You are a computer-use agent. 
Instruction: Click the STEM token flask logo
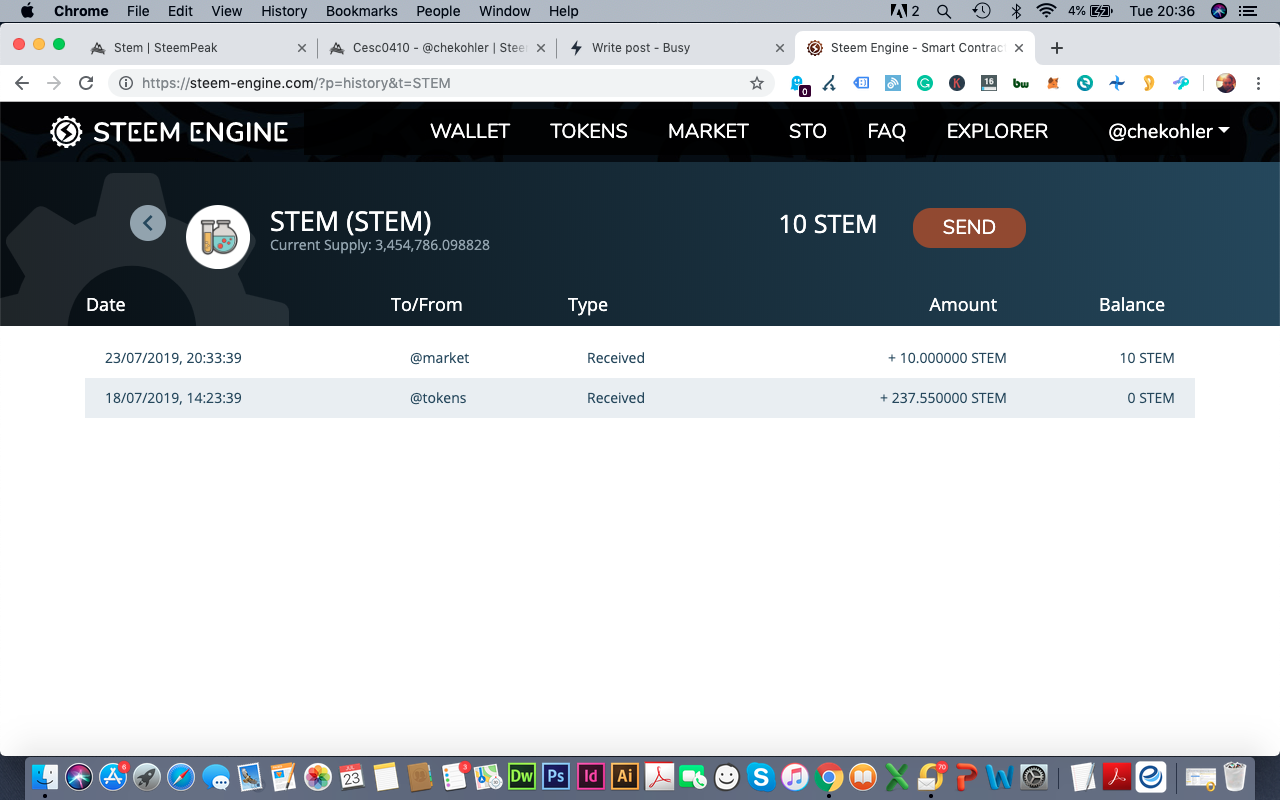[x=218, y=237]
